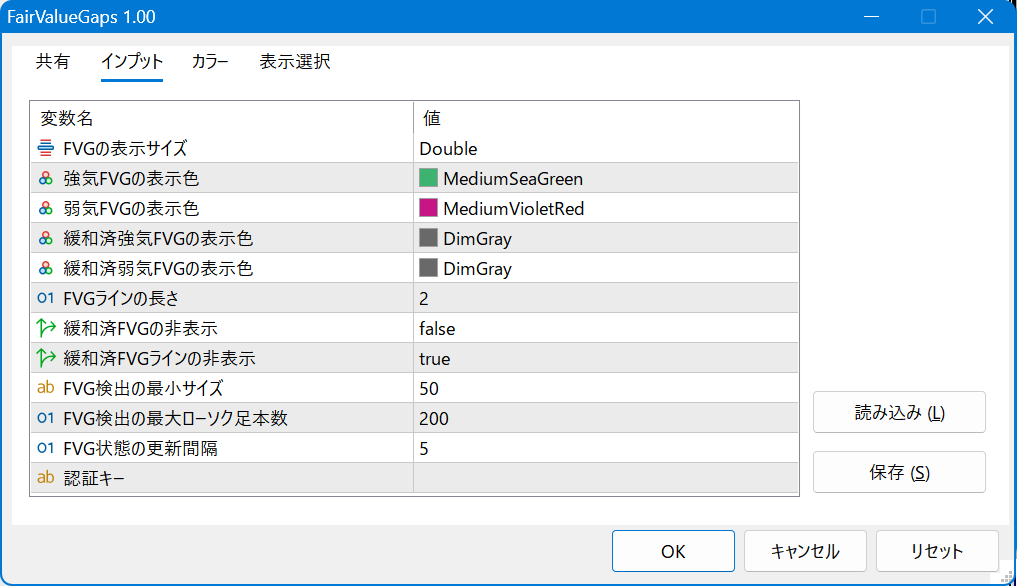The width and height of the screenshot is (1017, 586).
Task: Save inputs with 保存 (S)
Action: click(899, 472)
